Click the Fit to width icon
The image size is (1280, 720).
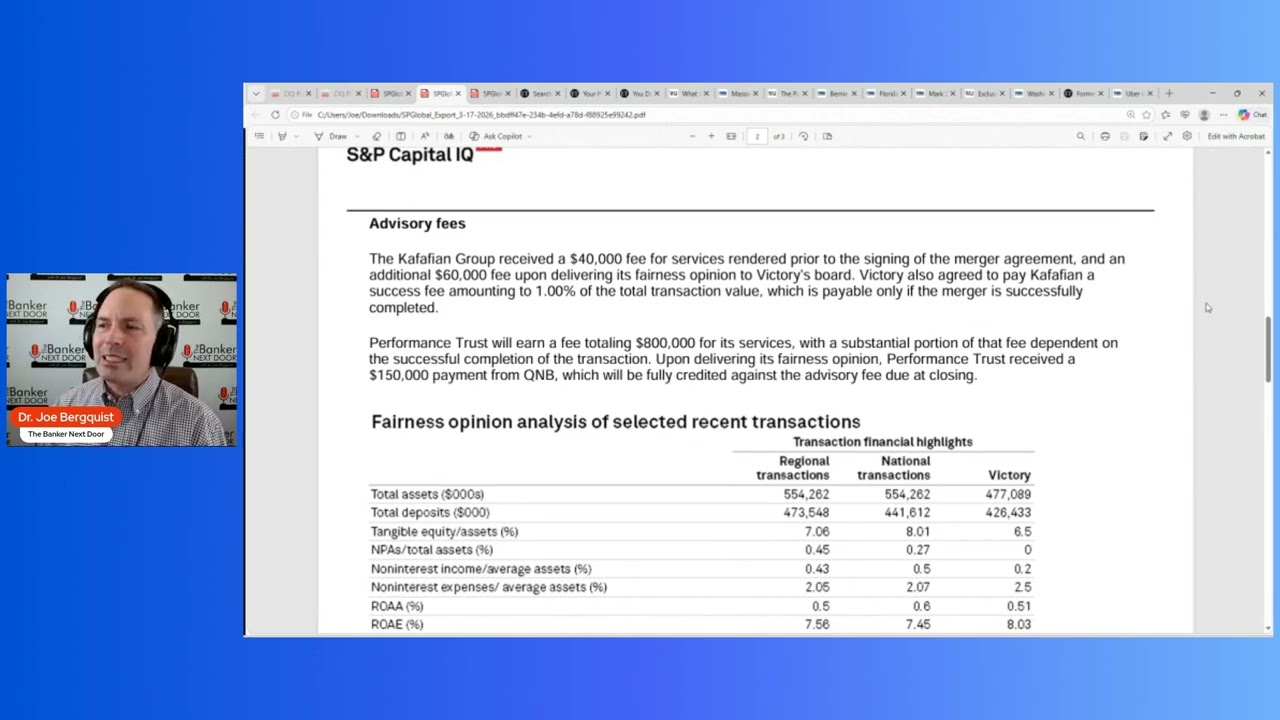coord(731,136)
